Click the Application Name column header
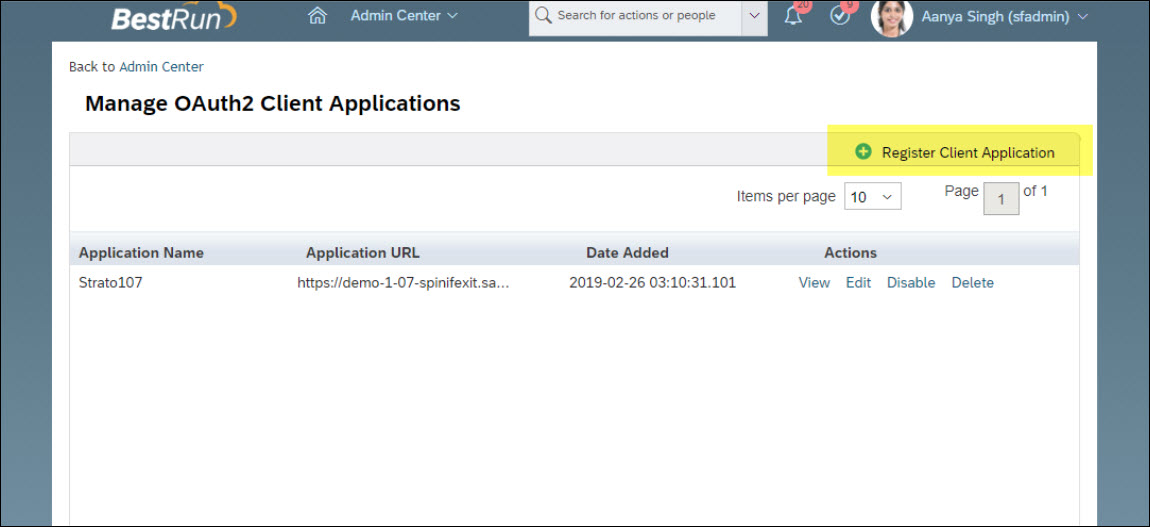Screen dimensions: 1150x527 (141, 253)
